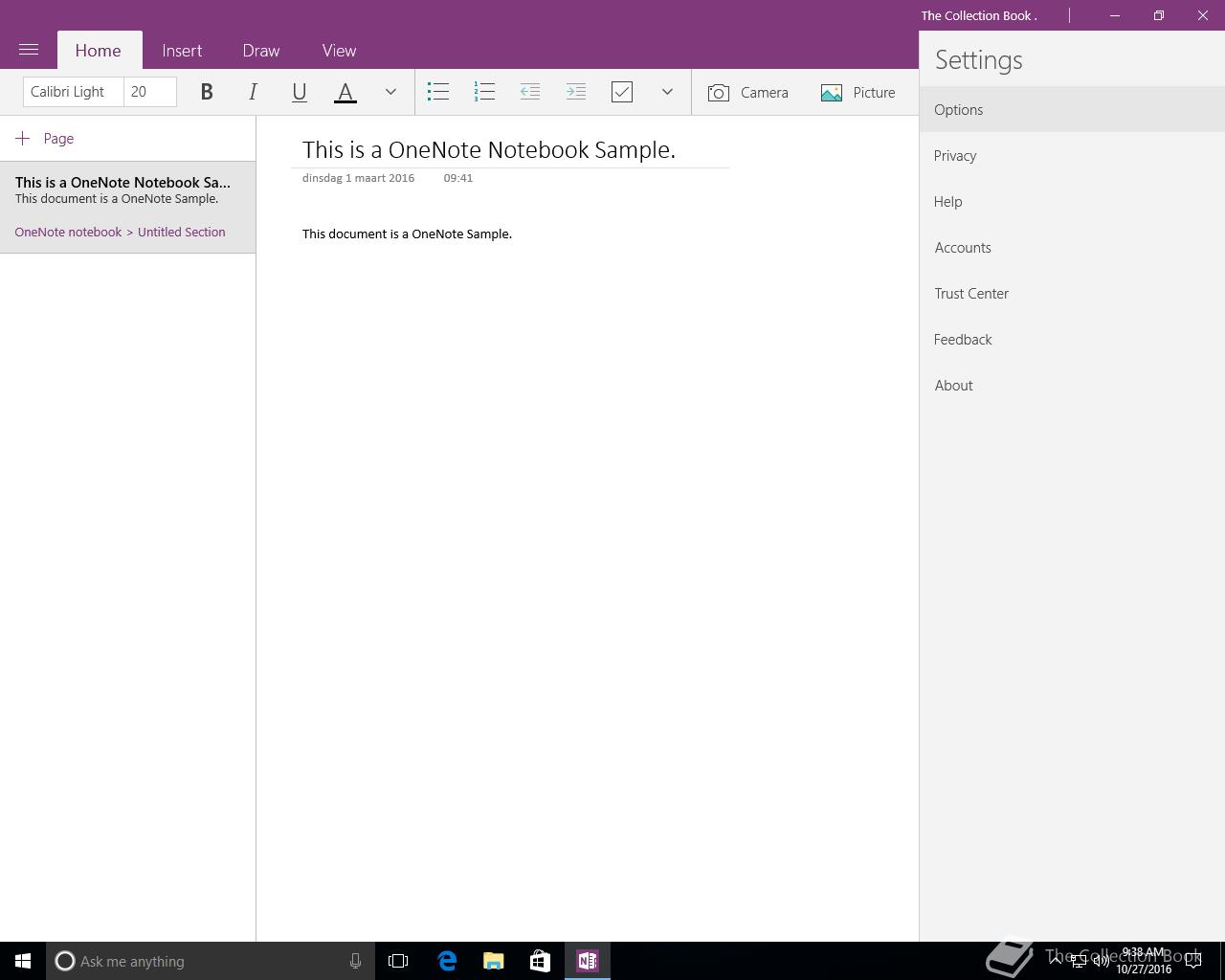
Task: Open the Calibri Light font name box
Action: pyautogui.click(x=74, y=92)
